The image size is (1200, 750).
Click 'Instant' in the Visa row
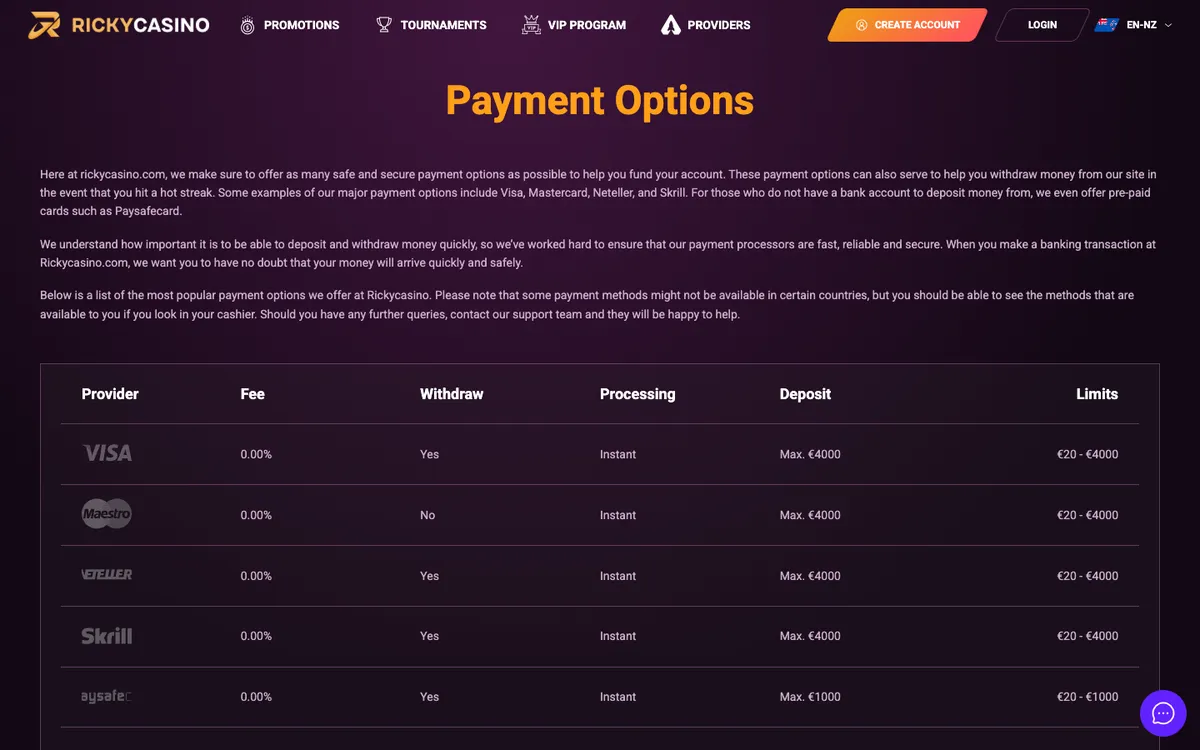[618, 454]
